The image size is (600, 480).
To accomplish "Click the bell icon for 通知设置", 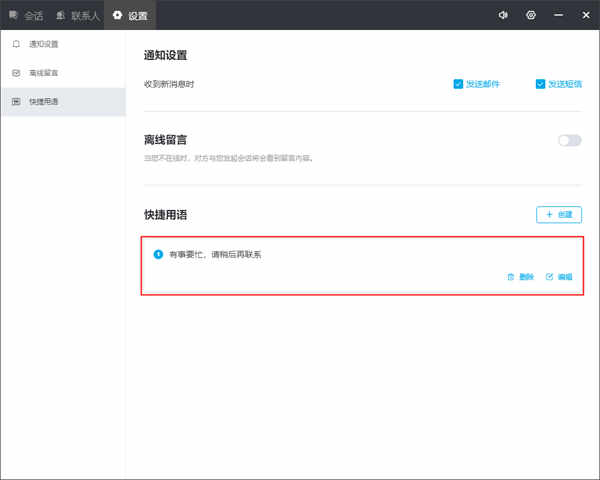I will pos(16,44).
